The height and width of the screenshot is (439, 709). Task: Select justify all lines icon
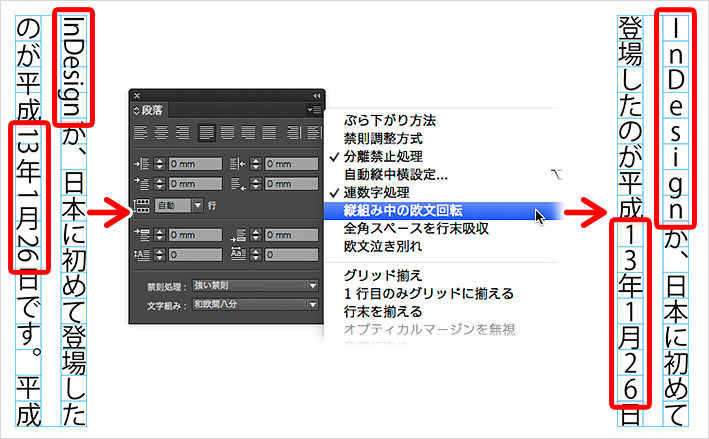(x=269, y=133)
